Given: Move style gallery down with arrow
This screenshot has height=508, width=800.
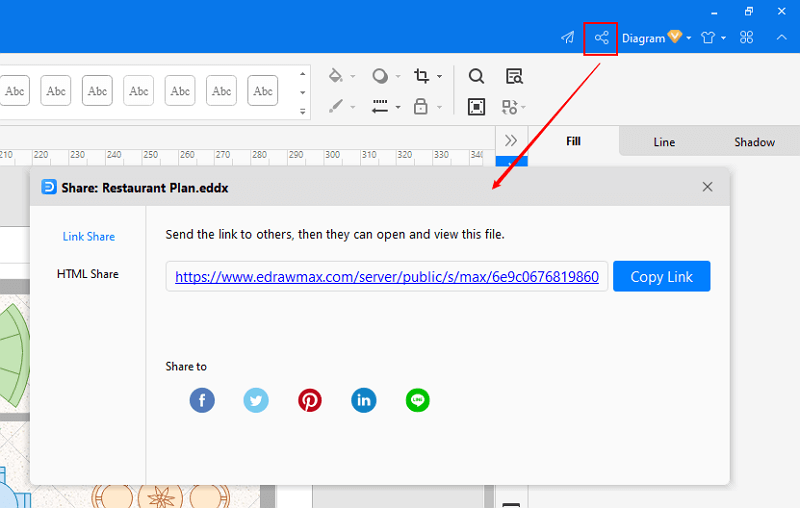Looking at the screenshot, I should pyautogui.click(x=303, y=92).
